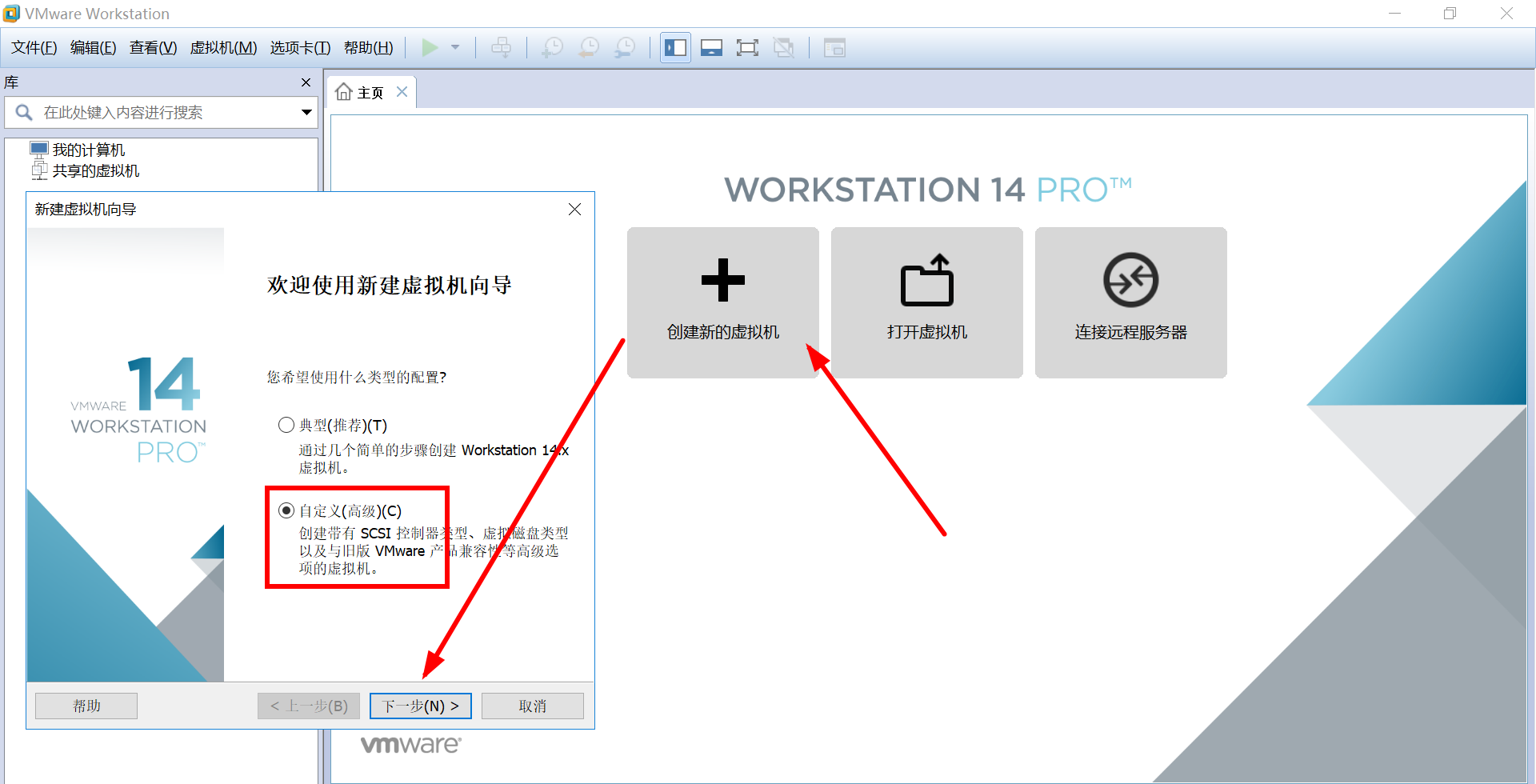This screenshot has width=1536, height=784.
Task: Open the 文件(F) menu
Action: coord(34,48)
